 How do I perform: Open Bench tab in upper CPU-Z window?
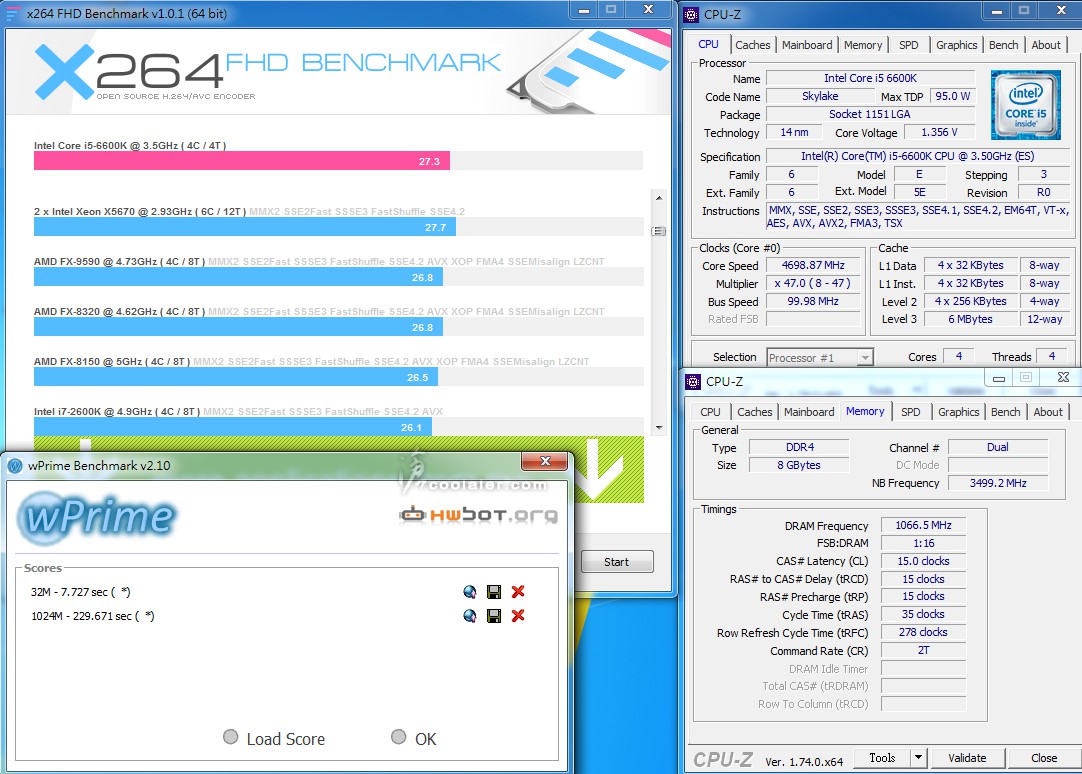click(x=1003, y=45)
